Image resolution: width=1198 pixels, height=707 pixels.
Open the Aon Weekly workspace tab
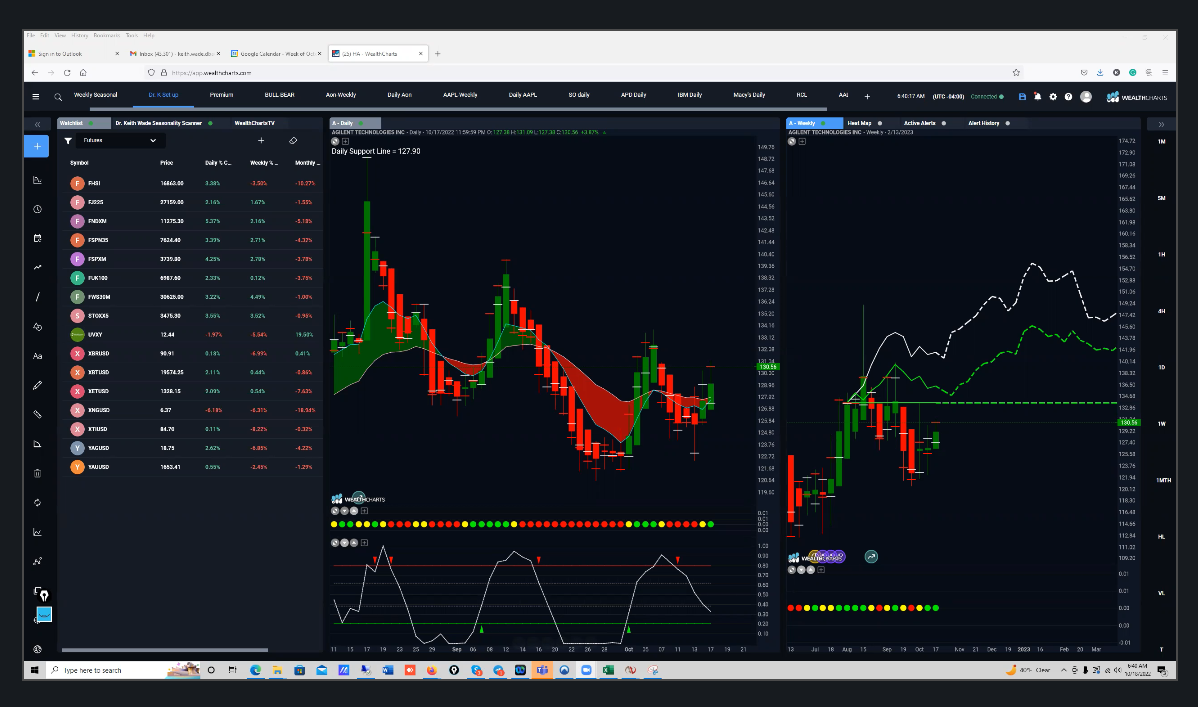(341, 95)
